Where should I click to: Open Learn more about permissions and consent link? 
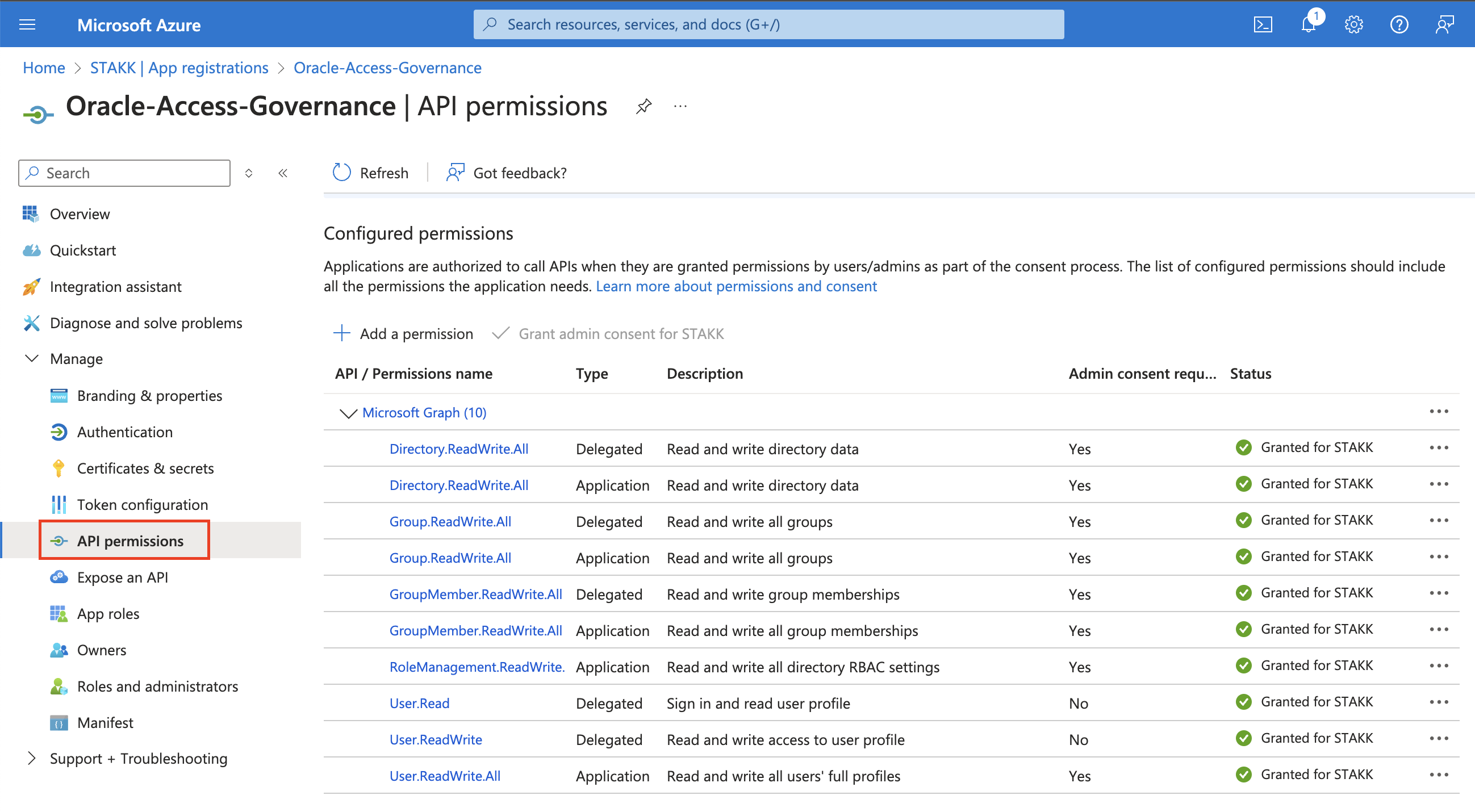tap(736, 286)
